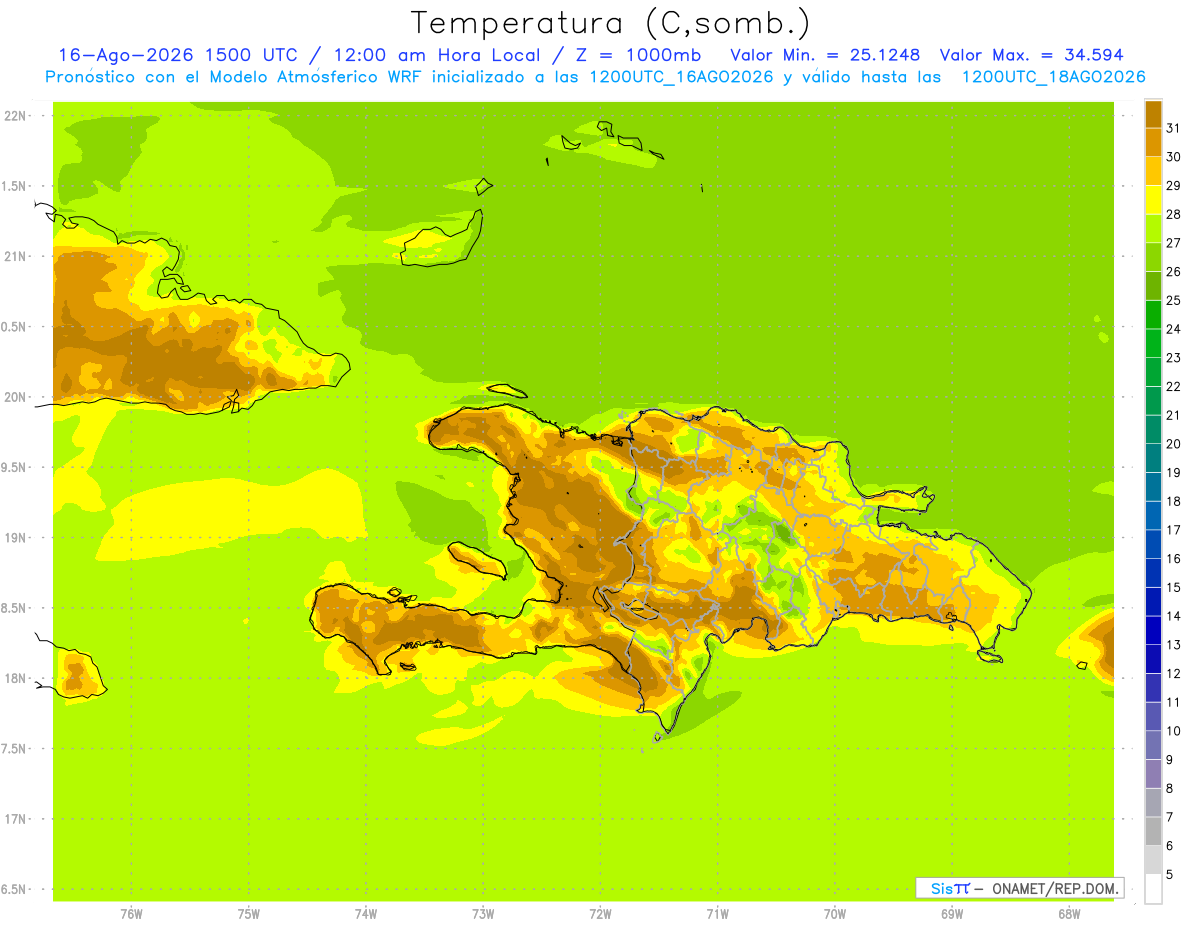Click the "5" colorbar label
1200x927 pixels.
(1170, 875)
